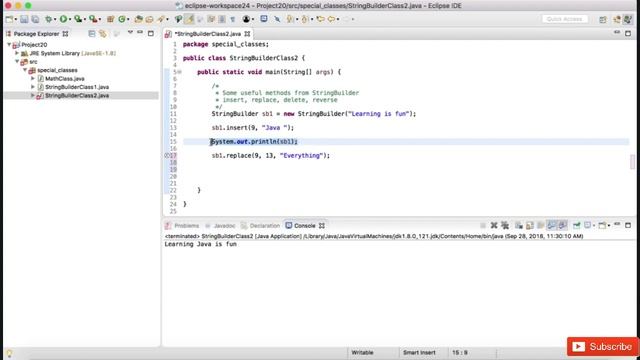This screenshot has width=640, height=360.
Task: Collapse the src folder node
Action: (17, 62)
